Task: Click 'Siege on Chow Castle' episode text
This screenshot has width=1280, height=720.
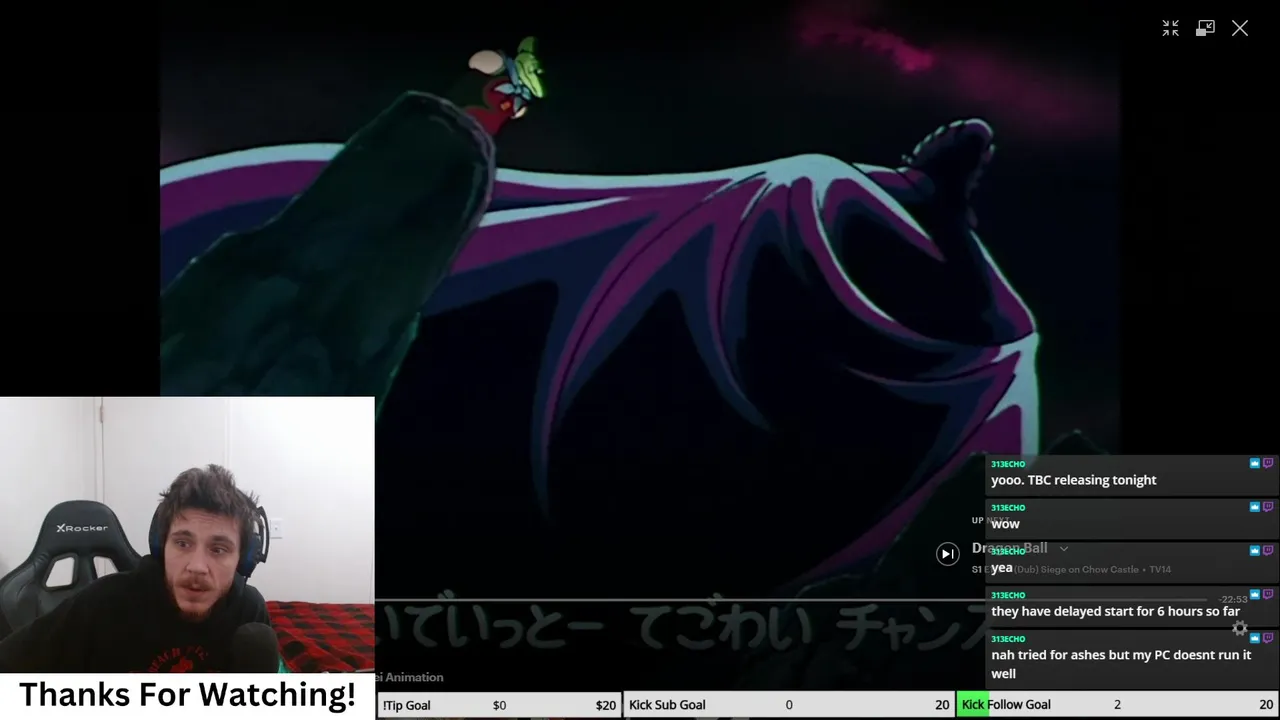Action: pyautogui.click(x=1091, y=569)
